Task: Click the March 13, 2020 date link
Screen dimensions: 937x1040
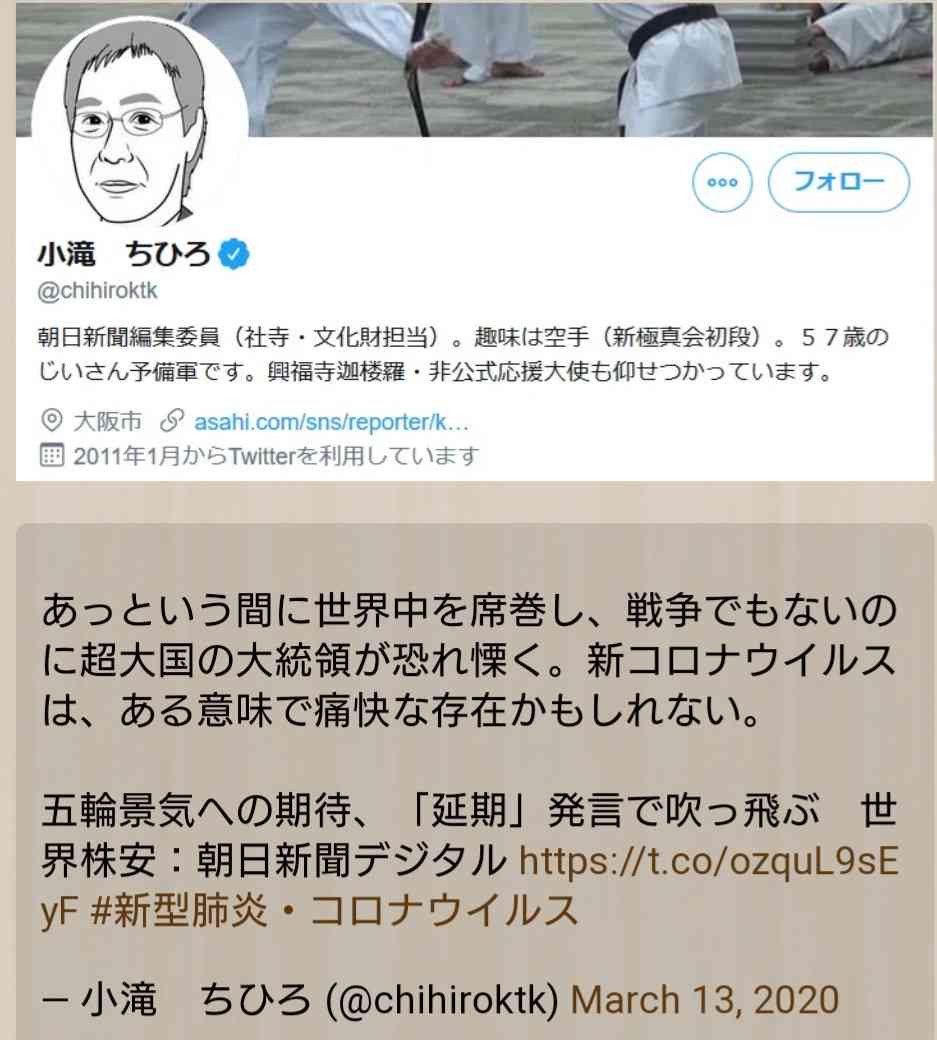Action: point(705,1000)
